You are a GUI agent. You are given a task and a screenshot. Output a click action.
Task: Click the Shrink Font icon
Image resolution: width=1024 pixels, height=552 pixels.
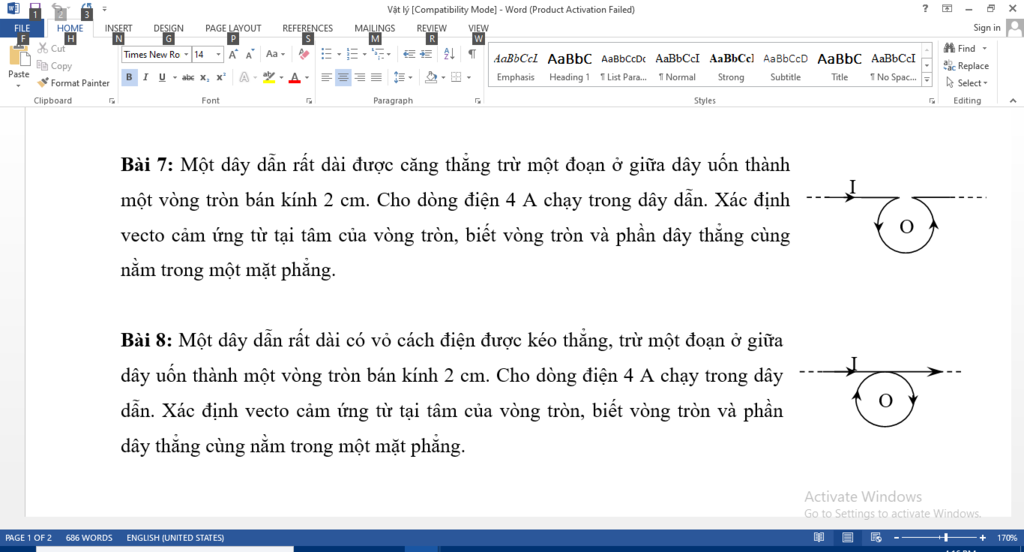(250, 54)
